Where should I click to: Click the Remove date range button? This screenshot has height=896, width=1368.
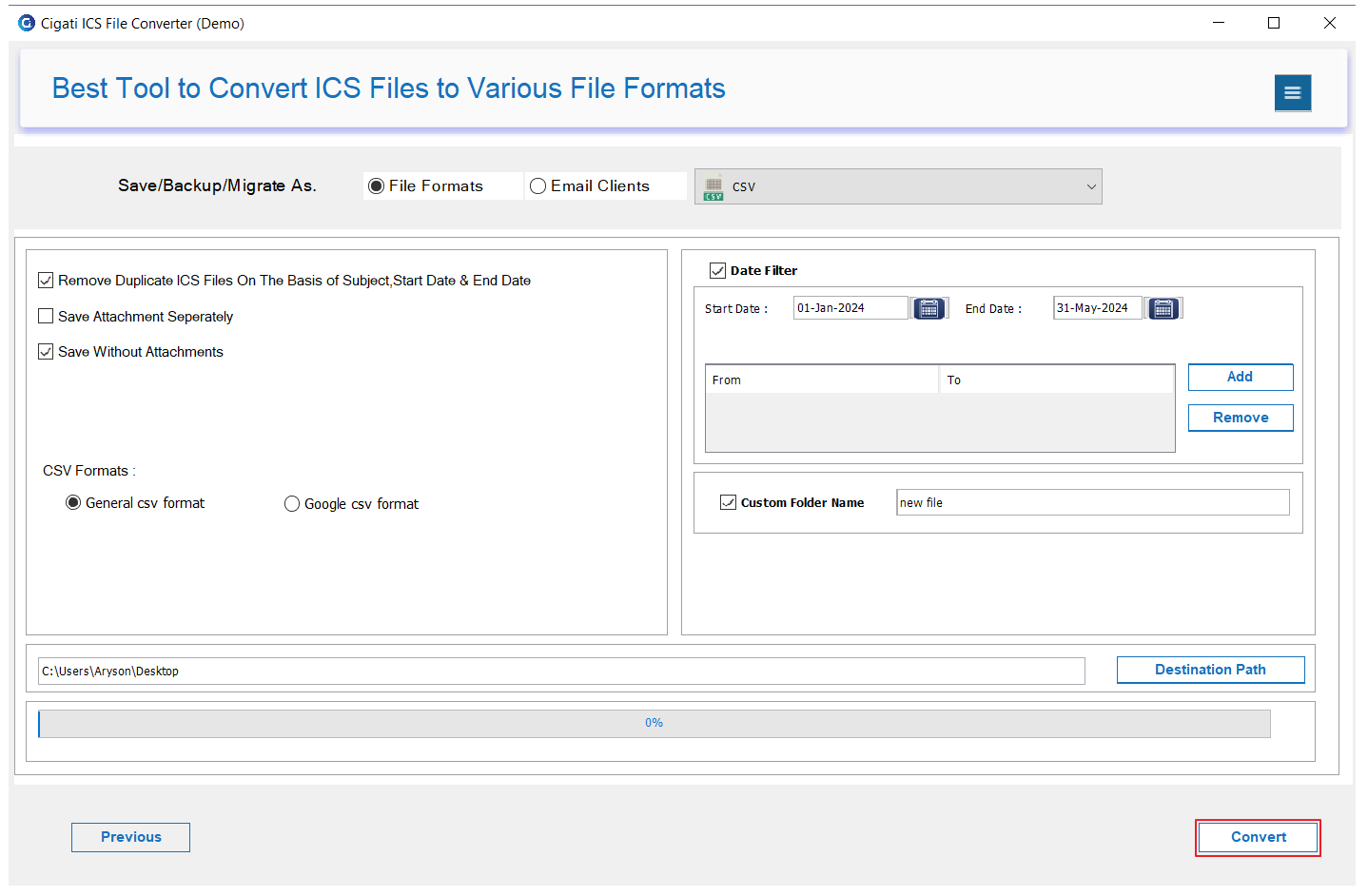point(1241,418)
